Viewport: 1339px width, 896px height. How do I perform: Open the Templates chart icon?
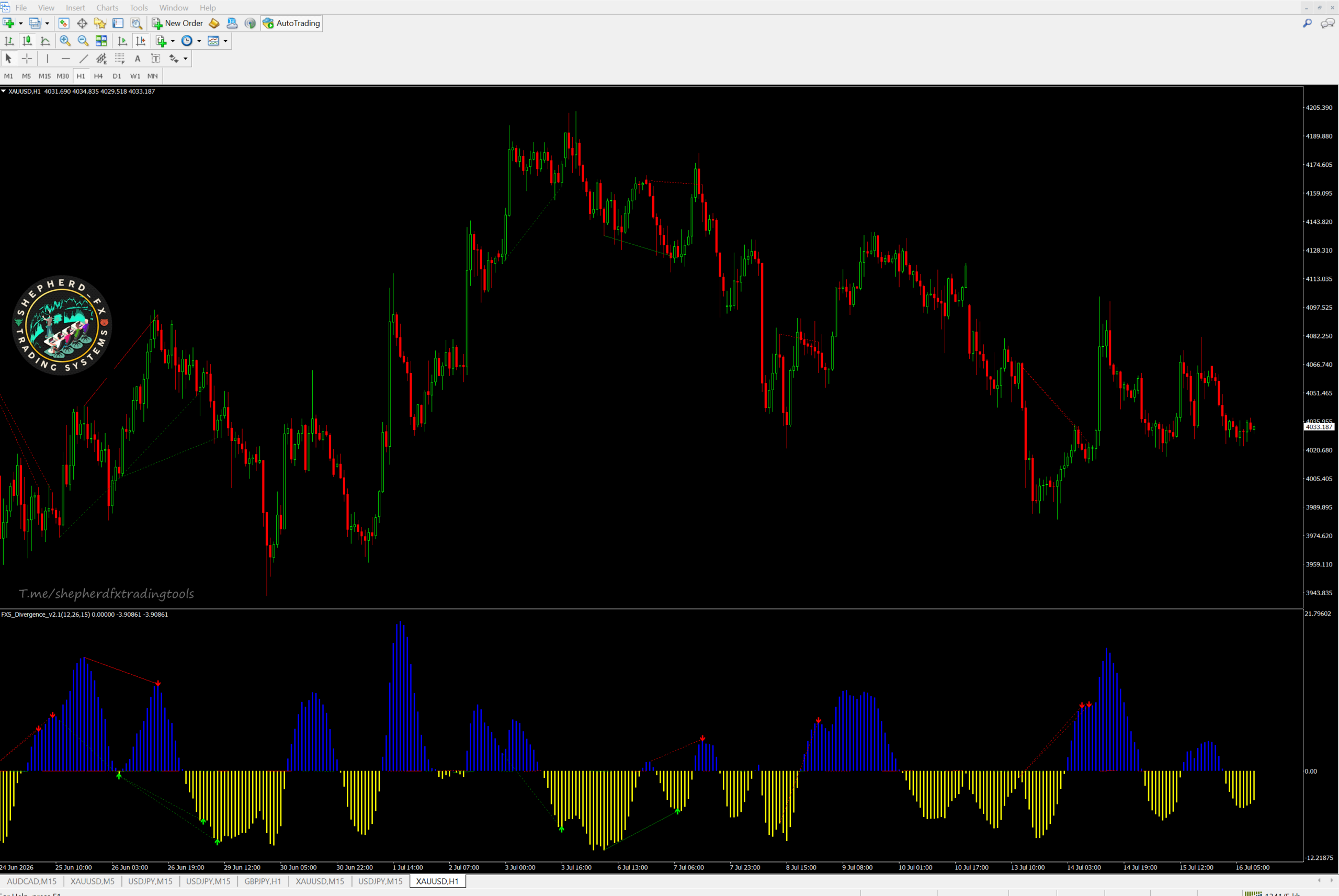[213, 41]
